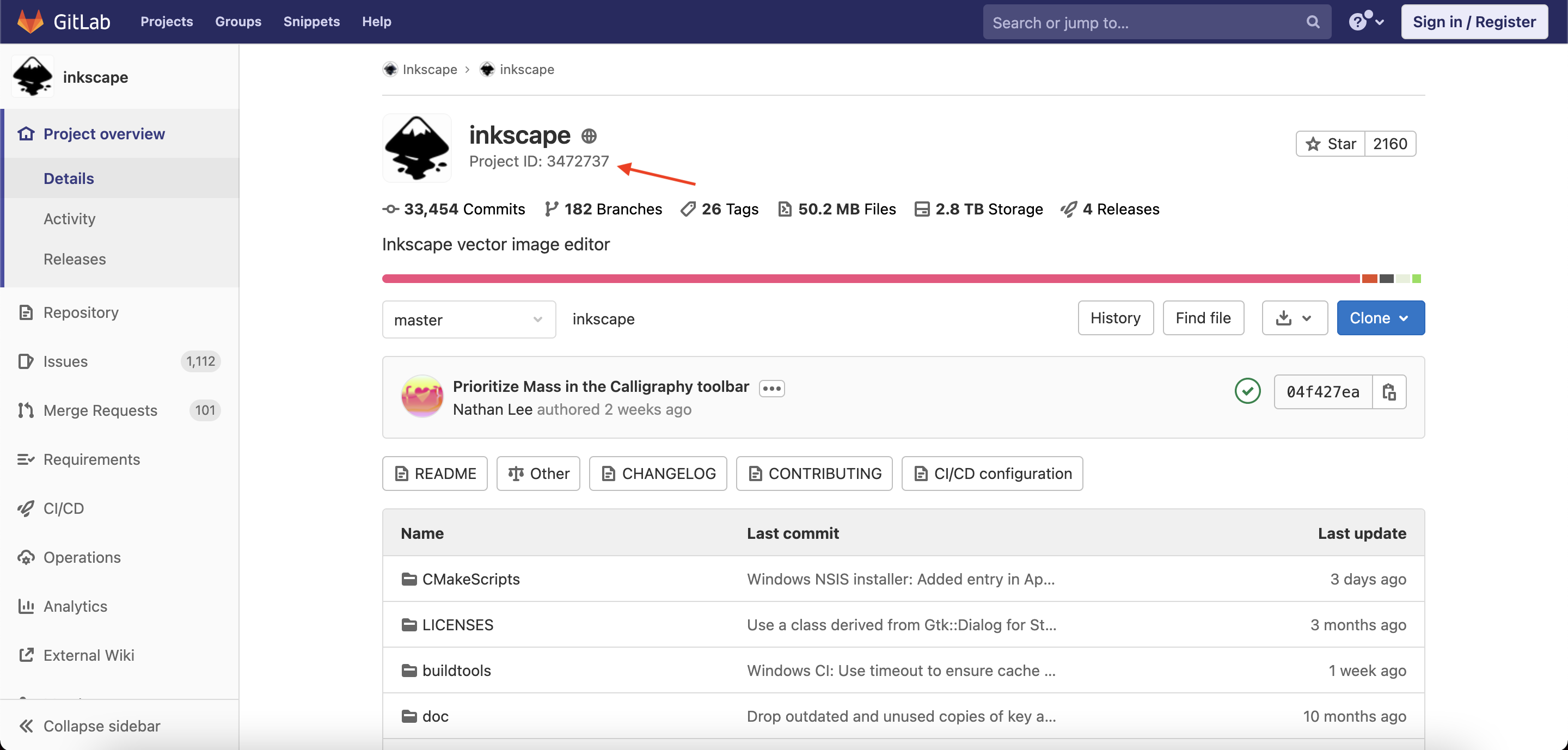The height and width of the screenshot is (750, 1568).
Task: Open 182 Branches link
Action: (603, 208)
